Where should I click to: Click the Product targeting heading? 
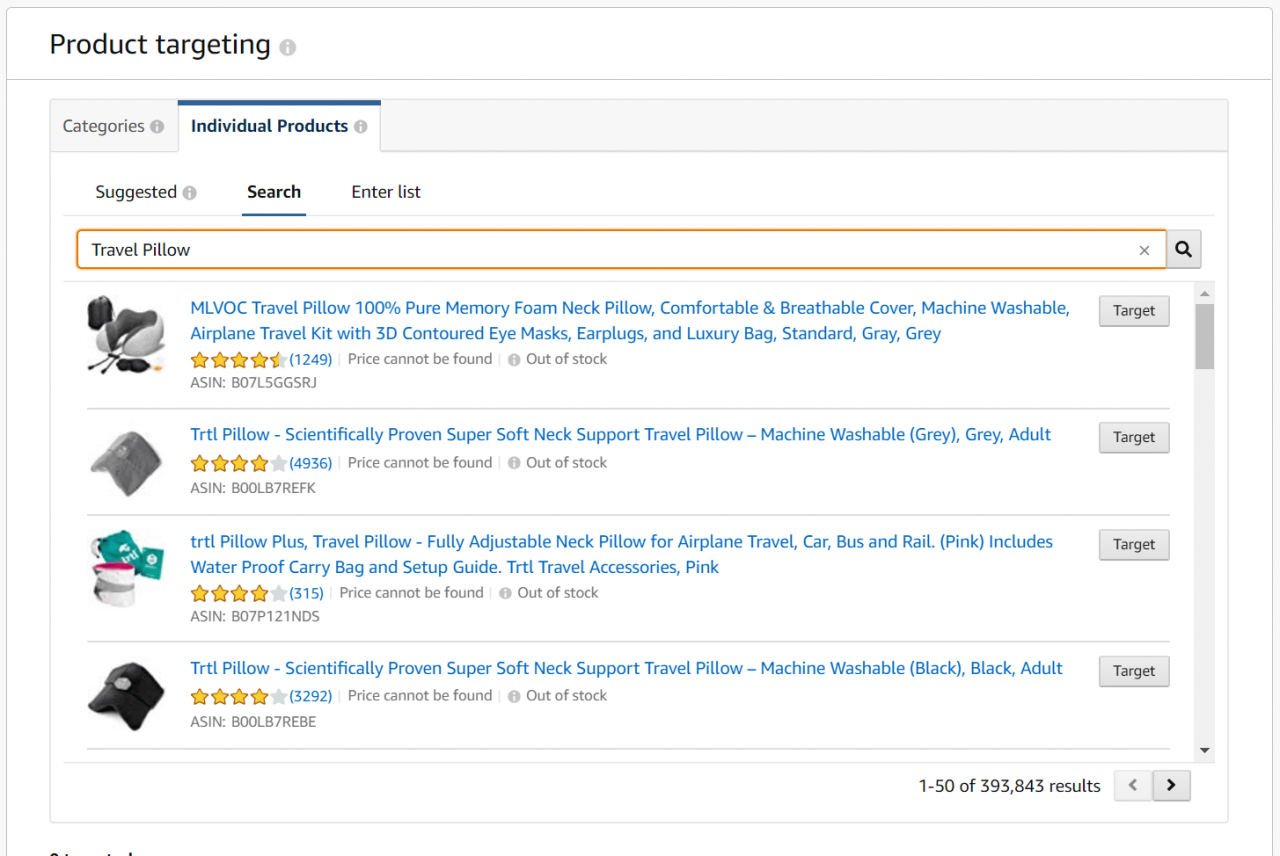pyautogui.click(x=160, y=45)
